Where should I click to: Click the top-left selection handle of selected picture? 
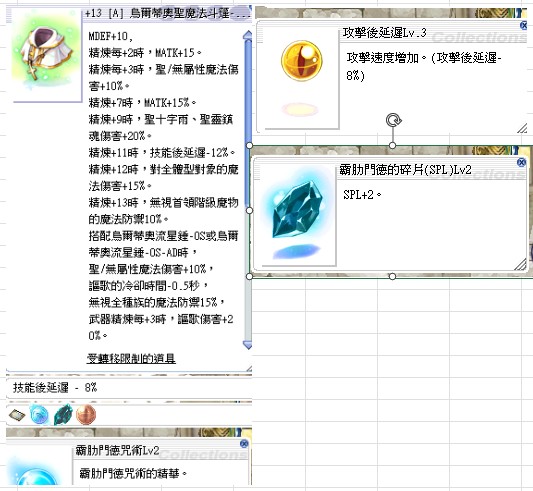(x=249, y=146)
